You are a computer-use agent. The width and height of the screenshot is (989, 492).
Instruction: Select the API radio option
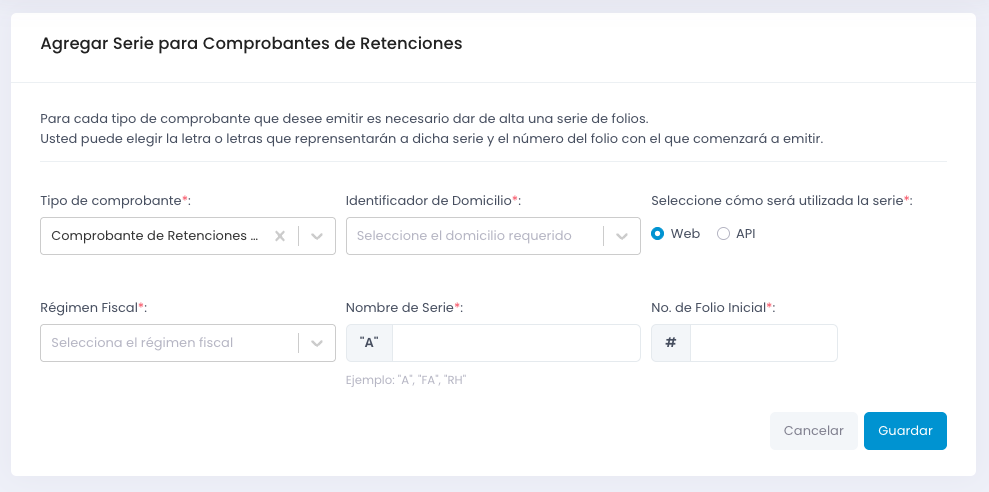(x=723, y=234)
